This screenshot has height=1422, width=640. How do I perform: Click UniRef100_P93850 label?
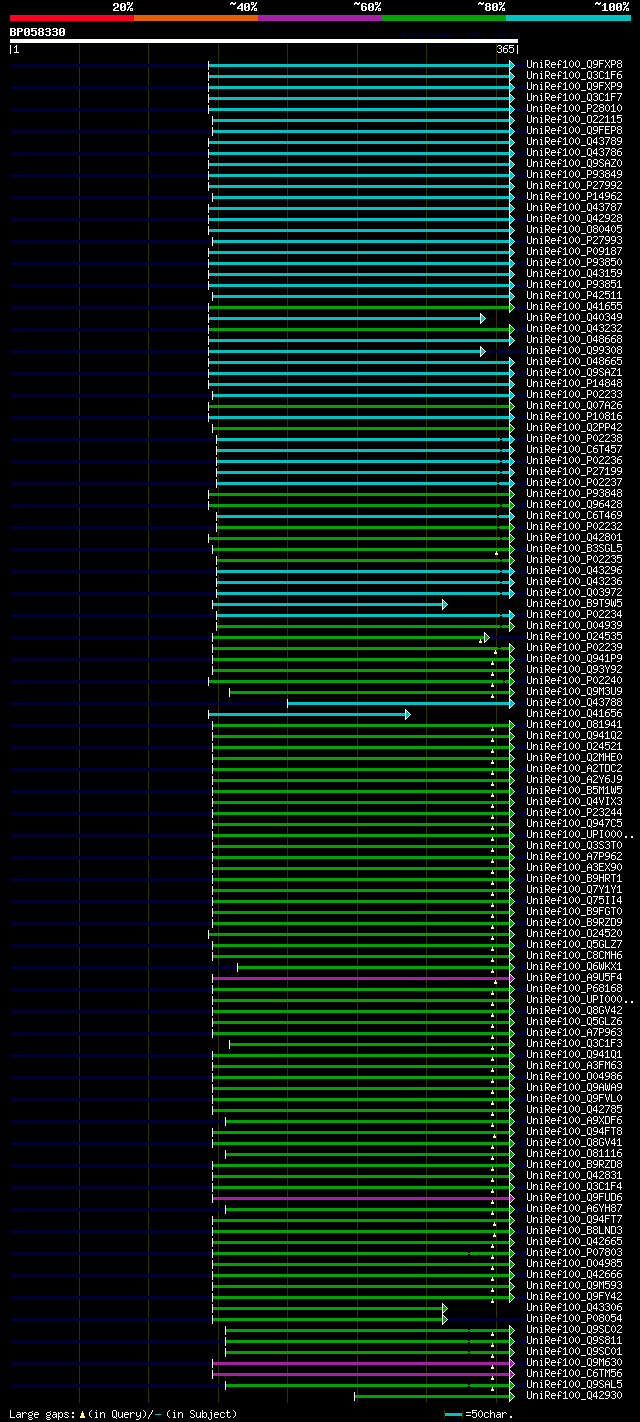click(574, 262)
